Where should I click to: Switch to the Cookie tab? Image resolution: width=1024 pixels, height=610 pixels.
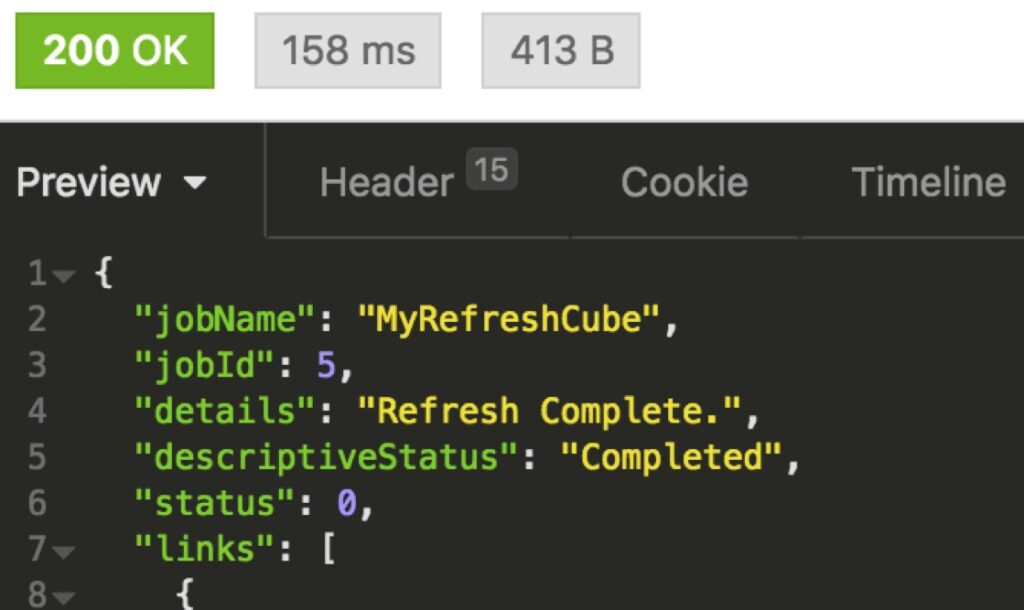pyautogui.click(x=684, y=183)
